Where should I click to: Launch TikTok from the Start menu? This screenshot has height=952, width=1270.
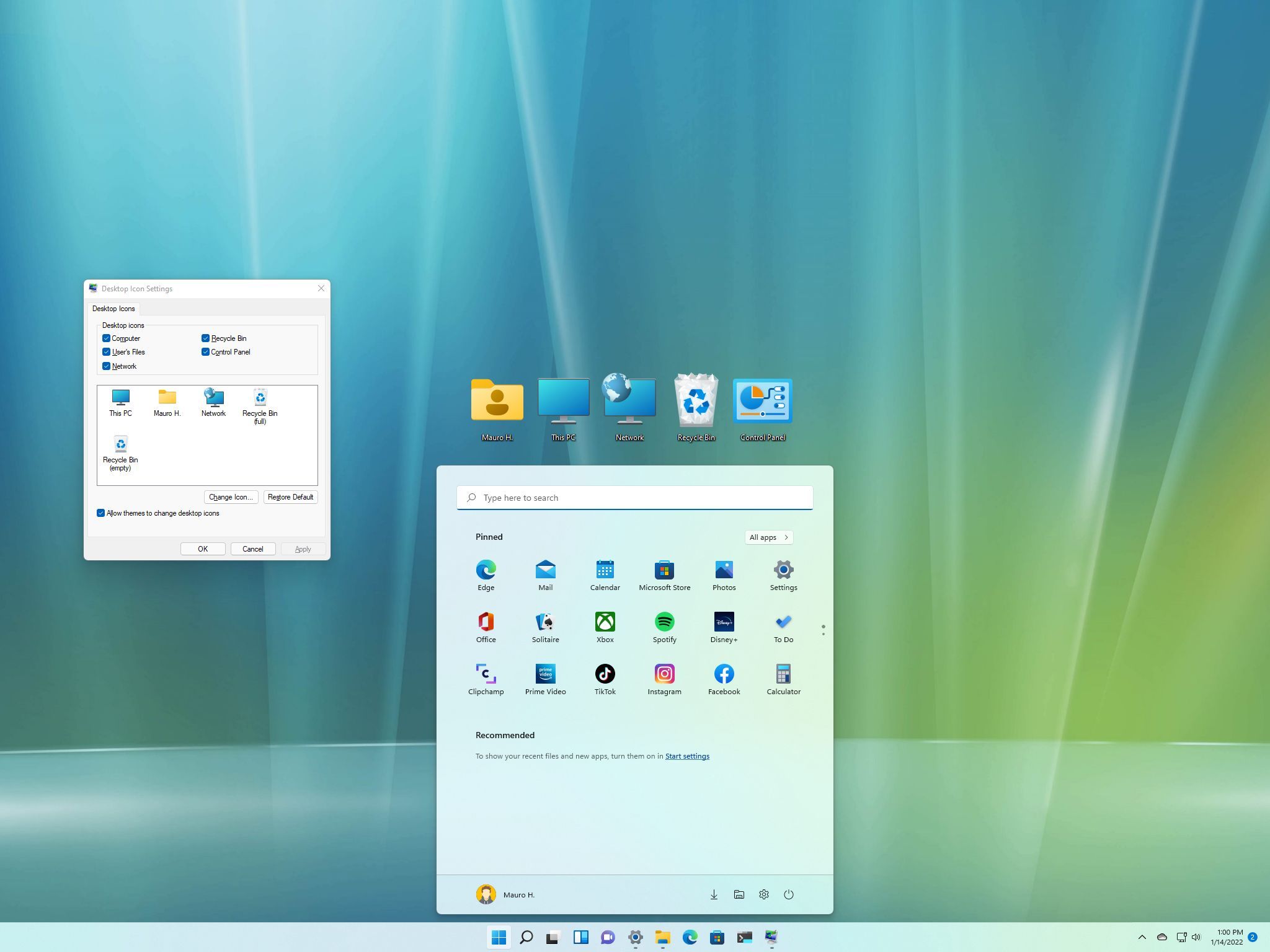click(x=605, y=674)
